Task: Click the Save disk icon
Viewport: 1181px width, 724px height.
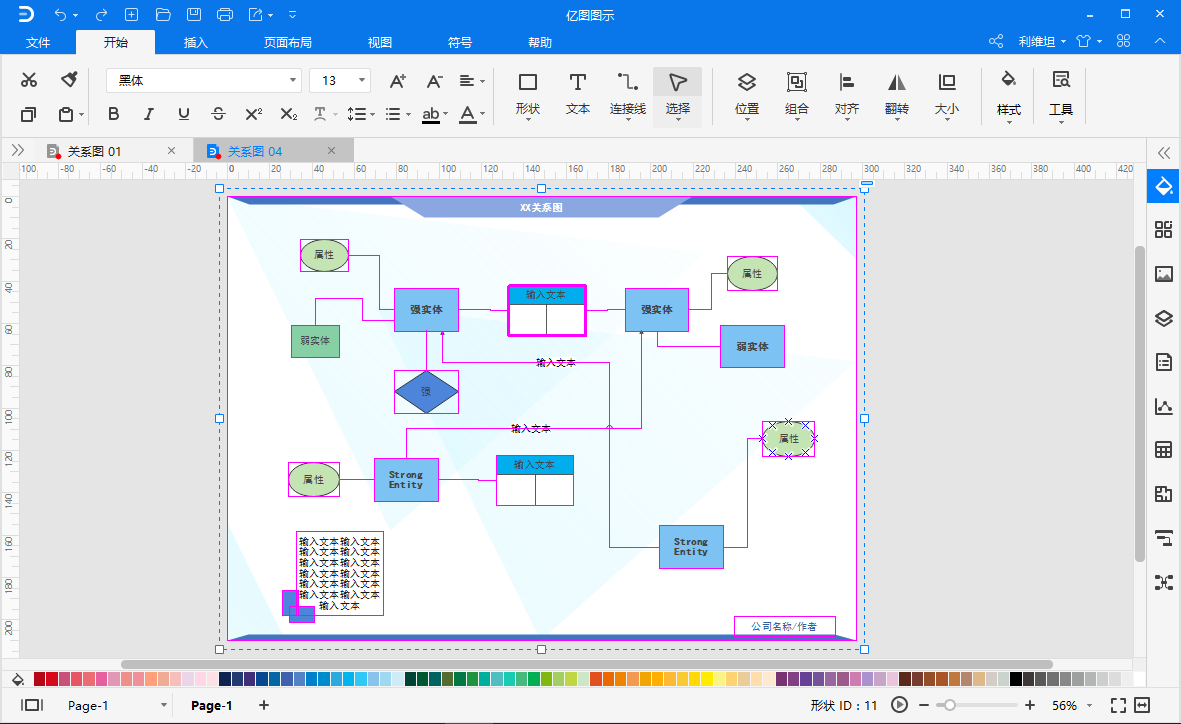Action: pyautogui.click(x=194, y=14)
